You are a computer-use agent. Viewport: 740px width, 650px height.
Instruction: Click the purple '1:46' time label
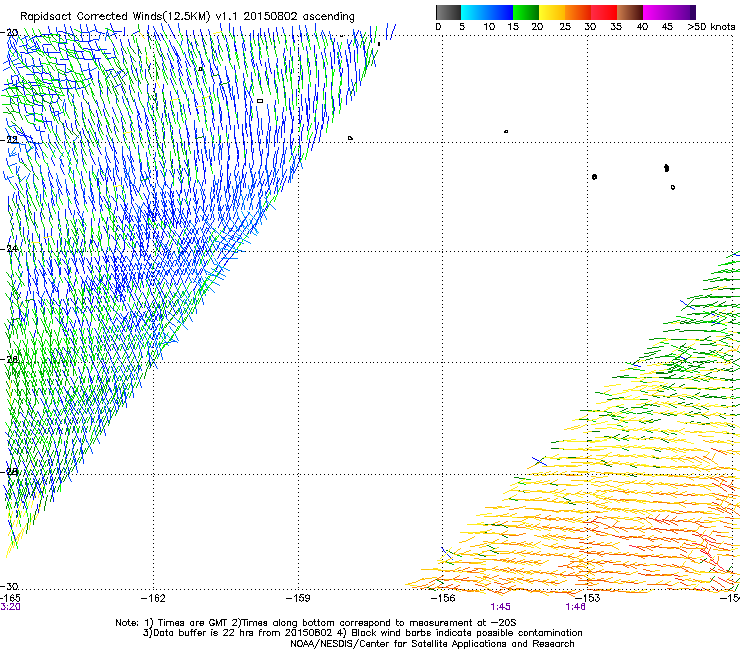pyautogui.click(x=575, y=607)
